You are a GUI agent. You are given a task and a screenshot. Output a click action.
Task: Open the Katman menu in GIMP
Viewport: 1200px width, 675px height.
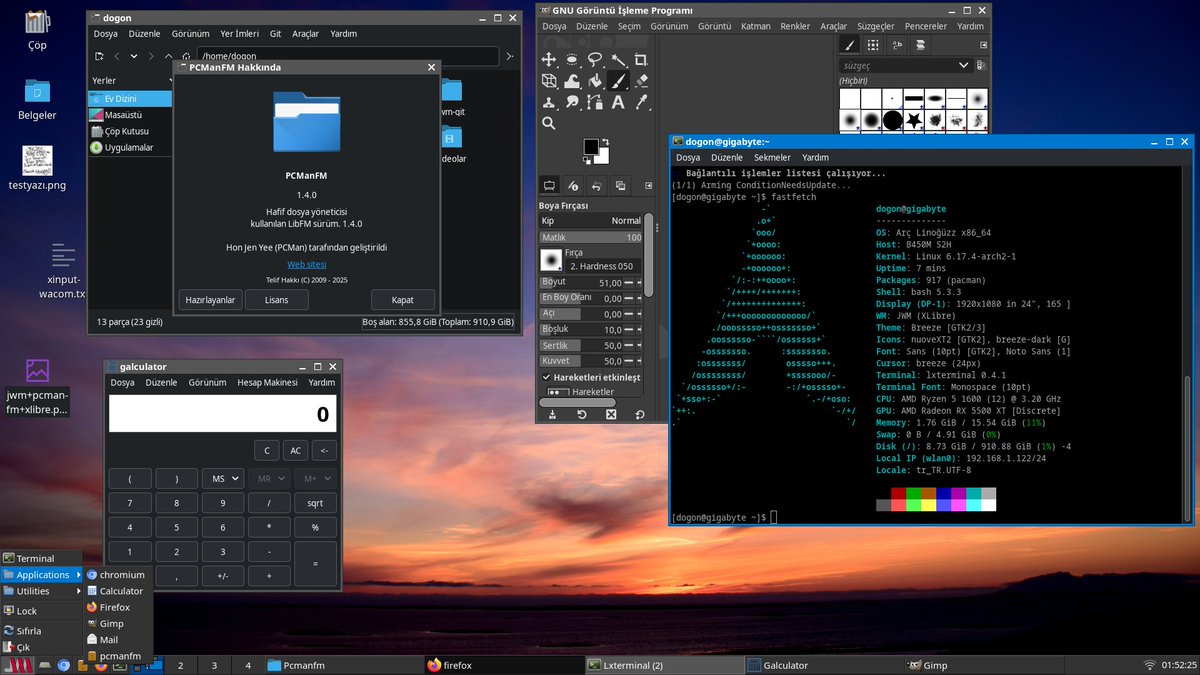(x=756, y=26)
